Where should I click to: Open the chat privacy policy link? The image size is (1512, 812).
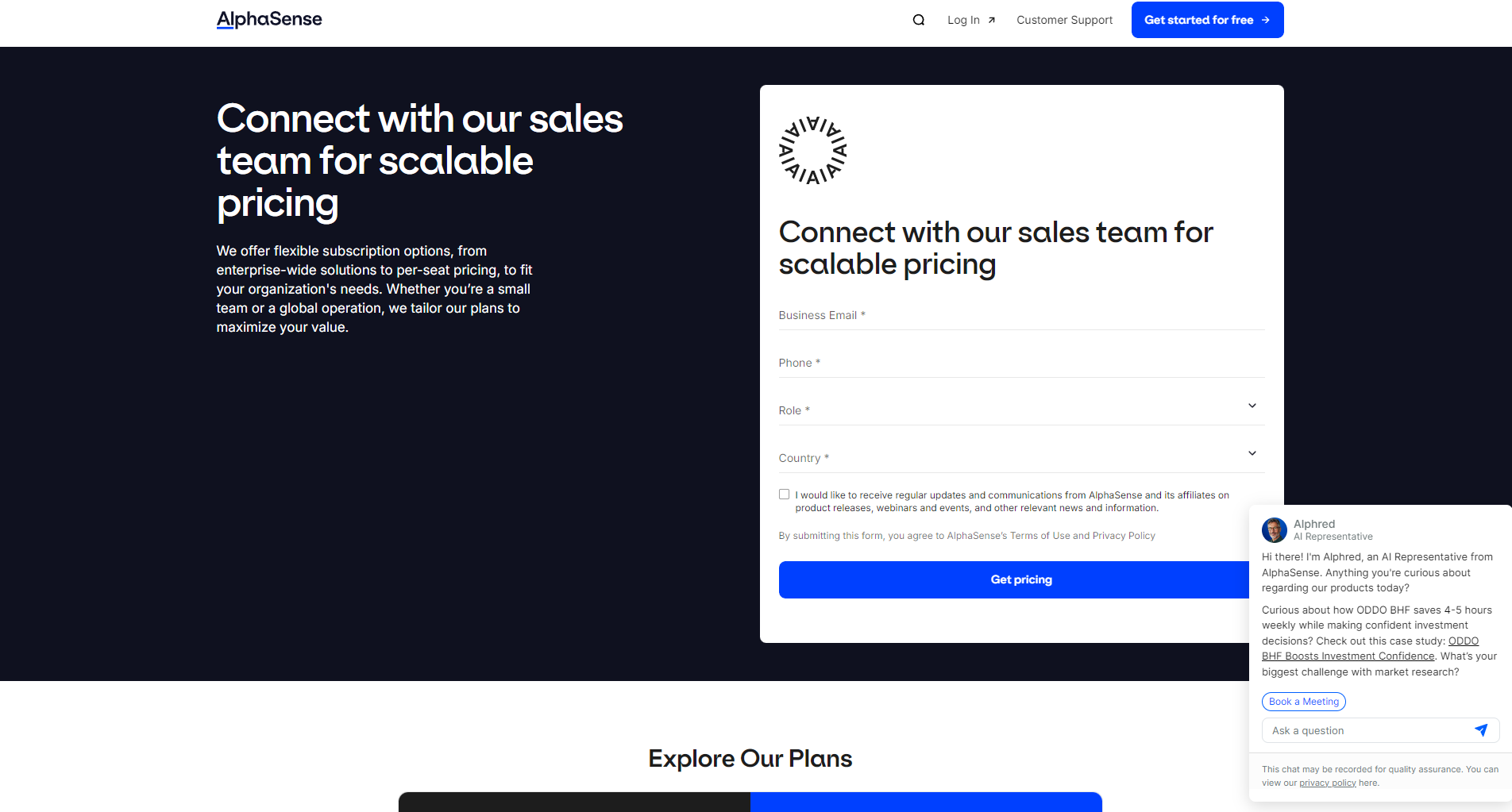(x=1327, y=783)
